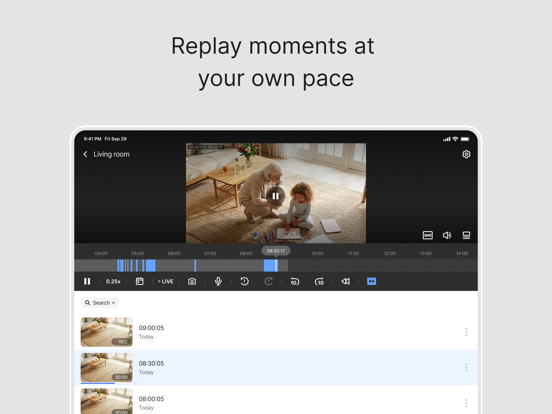The width and height of the screenshot is (552, 414).
Task: Open settings gear in the top right
Action: pos(466,154)
